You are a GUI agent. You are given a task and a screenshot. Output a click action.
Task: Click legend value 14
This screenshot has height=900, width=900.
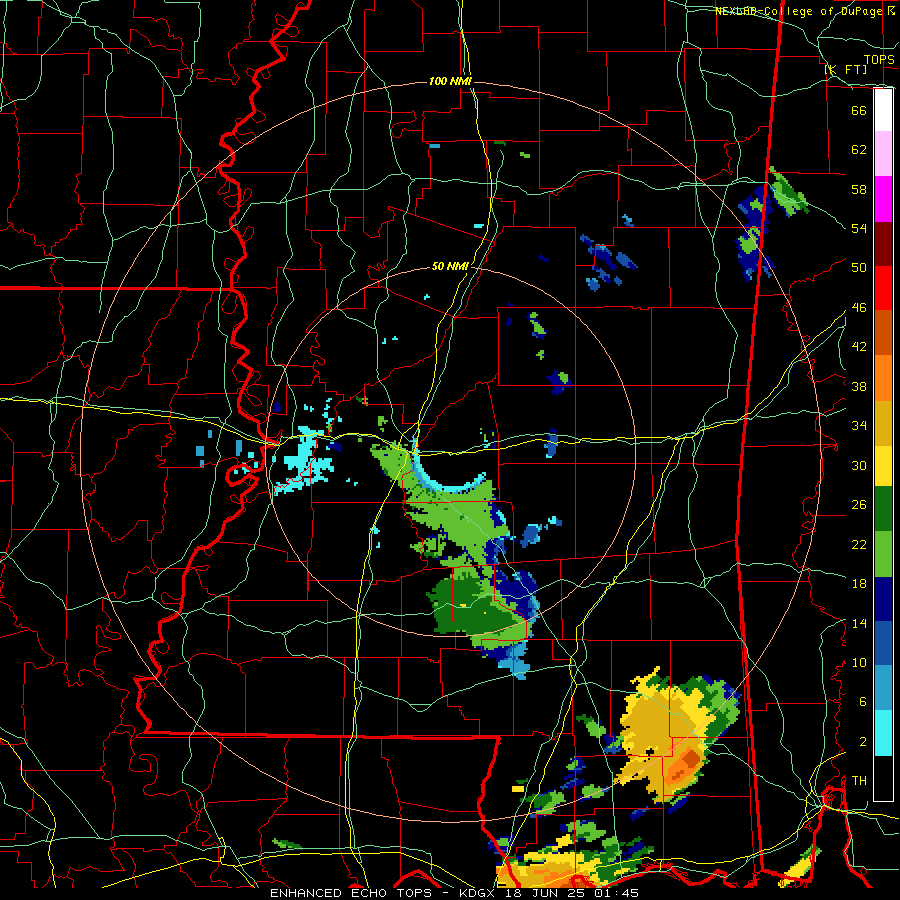859,623
